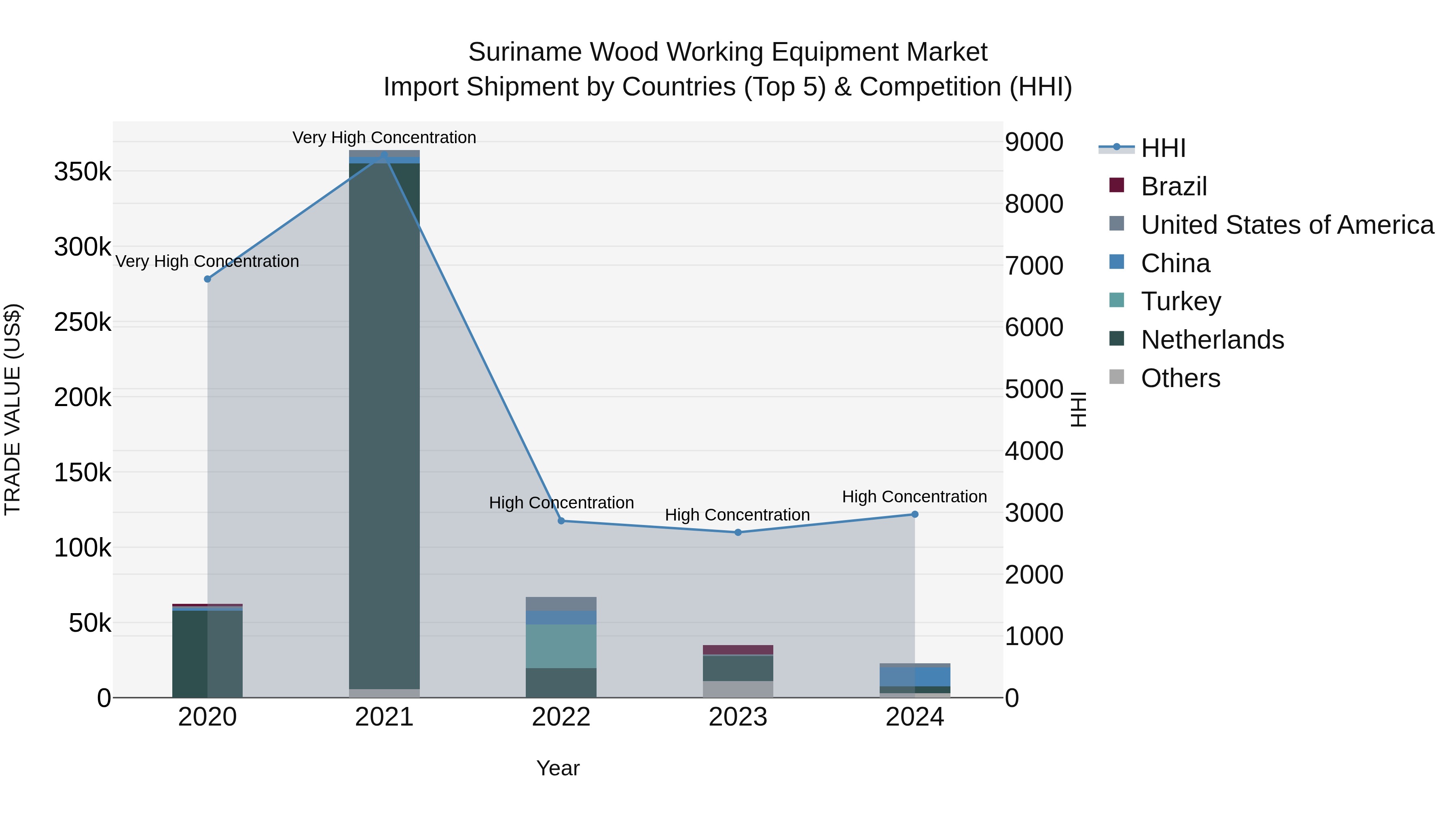Click the rotated HHI right axis title

(1079, 409)
